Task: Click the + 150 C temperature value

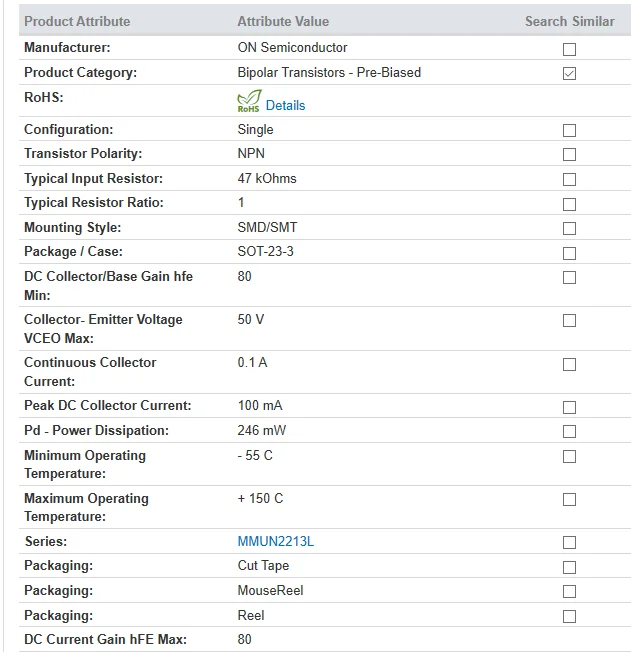Action: point(260,498)
